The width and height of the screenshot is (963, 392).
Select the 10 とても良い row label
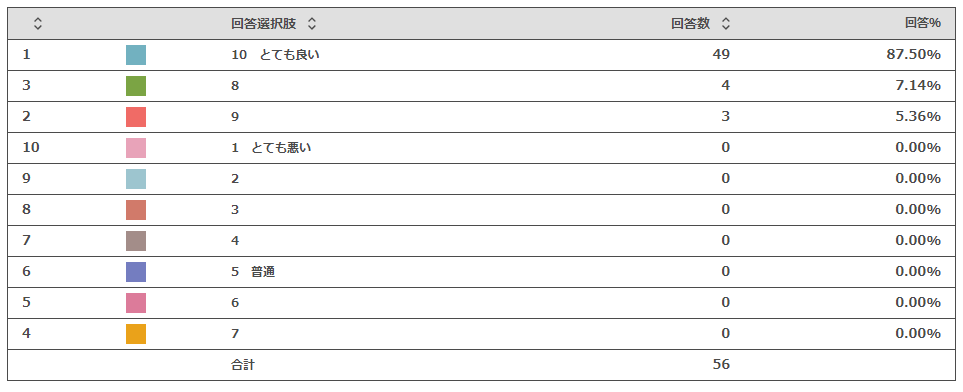tap(275, 55)
